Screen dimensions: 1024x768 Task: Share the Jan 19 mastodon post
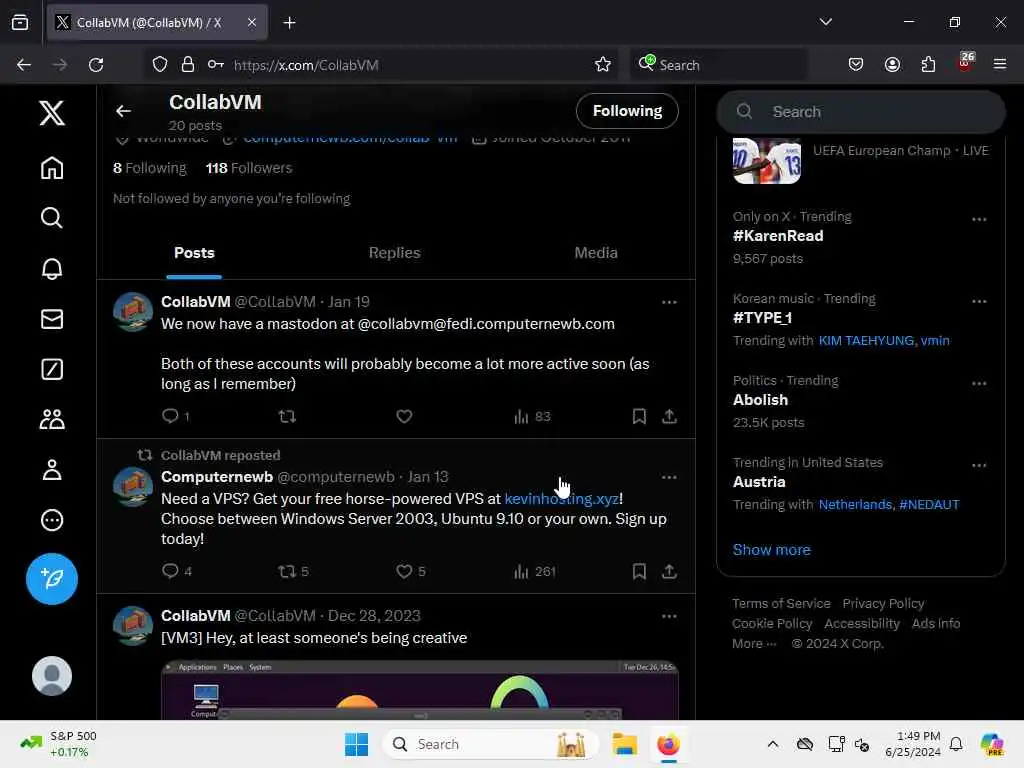669,416
